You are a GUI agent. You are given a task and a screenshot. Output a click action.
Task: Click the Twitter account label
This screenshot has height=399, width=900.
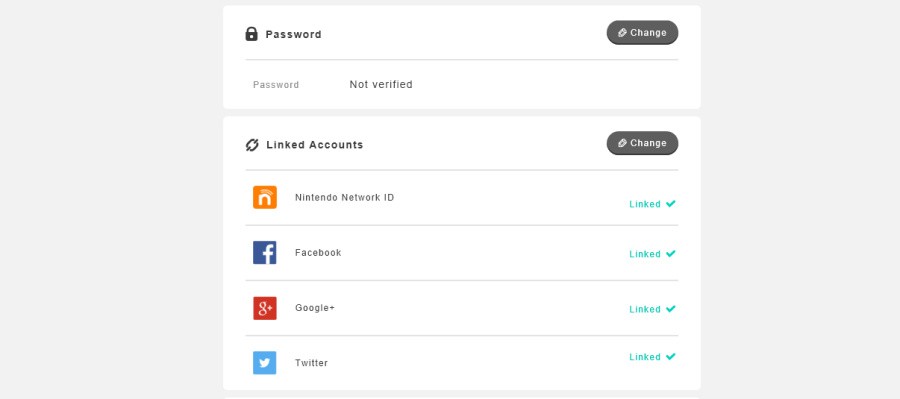[311, 363]
